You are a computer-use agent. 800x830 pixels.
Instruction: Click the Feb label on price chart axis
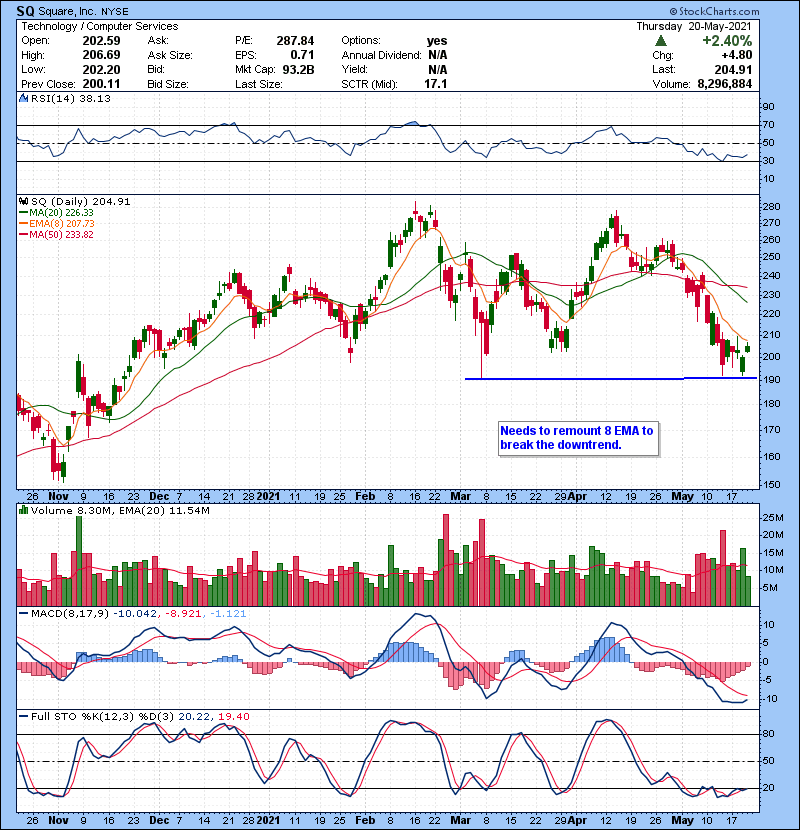point(365,497)
